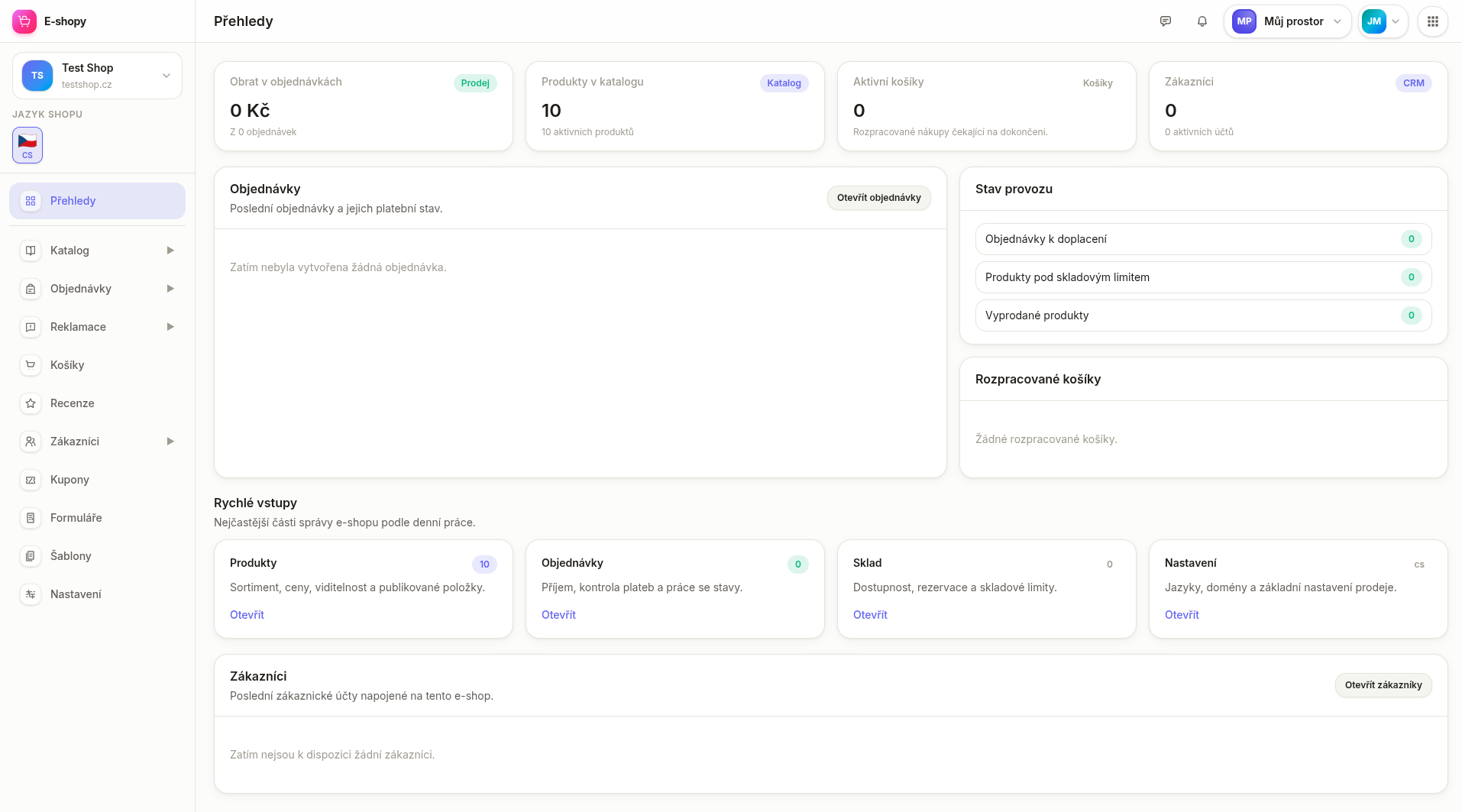This screenshot has width=1462, height=812.
Task: Open the Sklad quick access Otevřít link
Action: tap(870, 615)
